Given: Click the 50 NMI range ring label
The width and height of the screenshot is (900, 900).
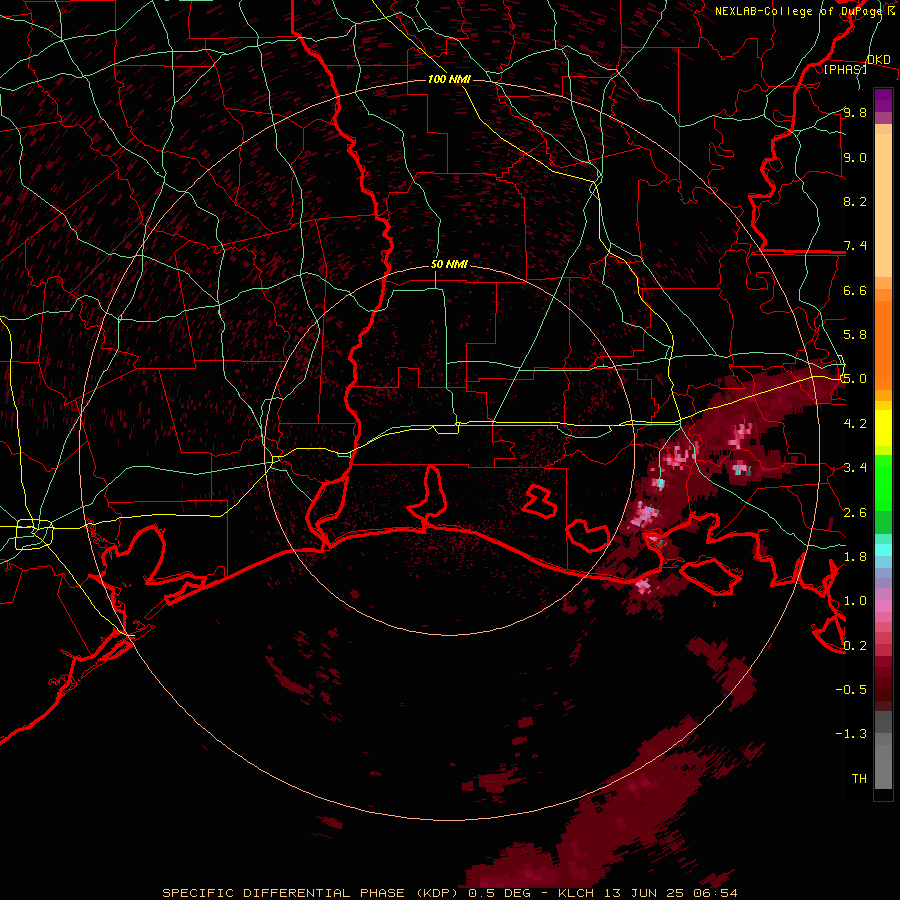Looking at the screenshot, I should (449, 265).
